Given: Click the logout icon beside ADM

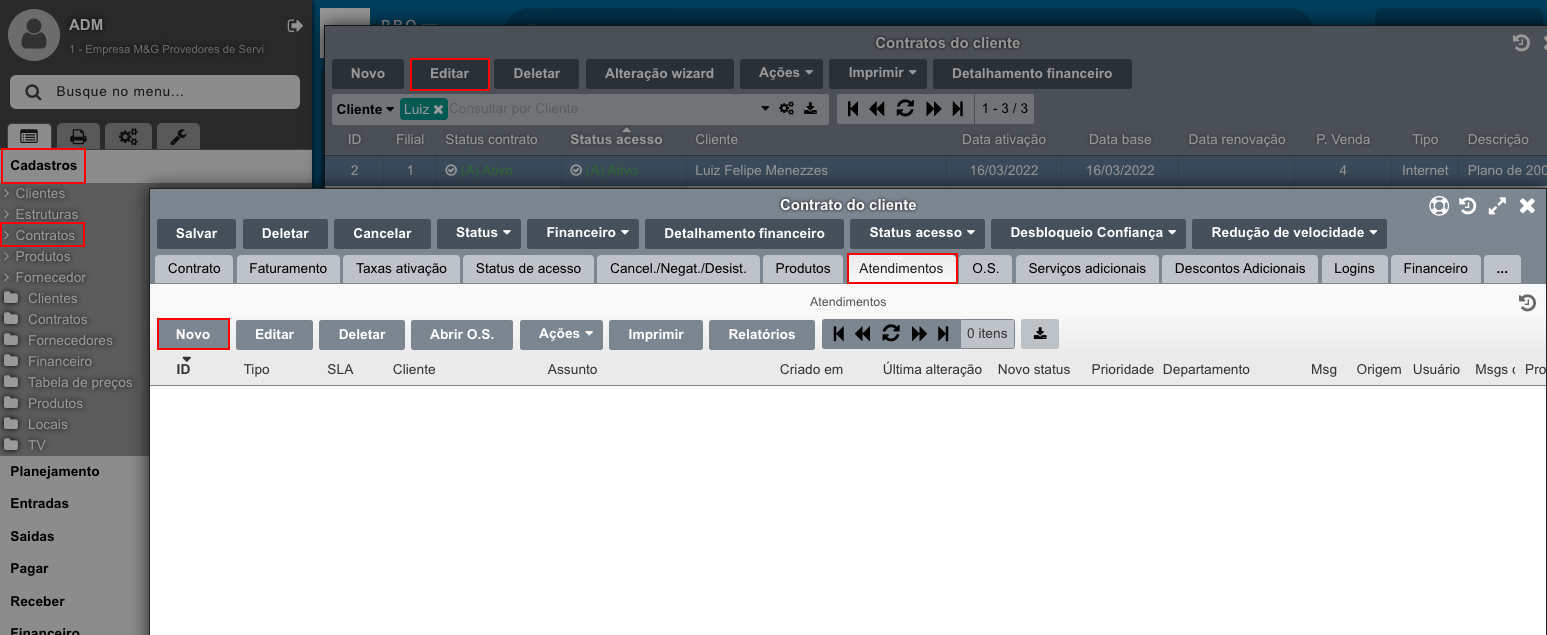Looking at the screenshot, I should click(295, 25).
